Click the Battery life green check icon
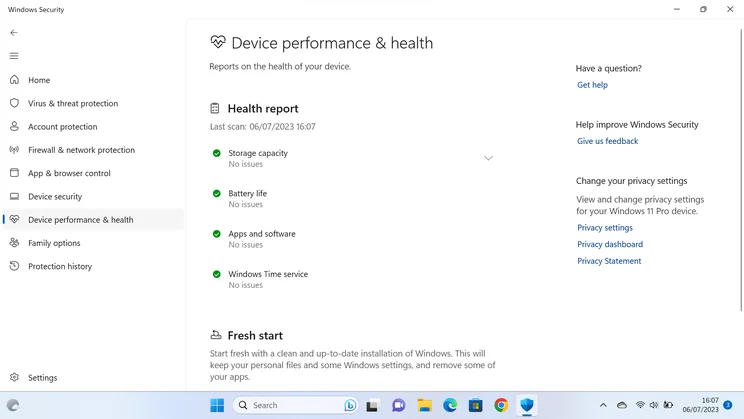Viewport: 744px width, 419px height. (217, 193)
